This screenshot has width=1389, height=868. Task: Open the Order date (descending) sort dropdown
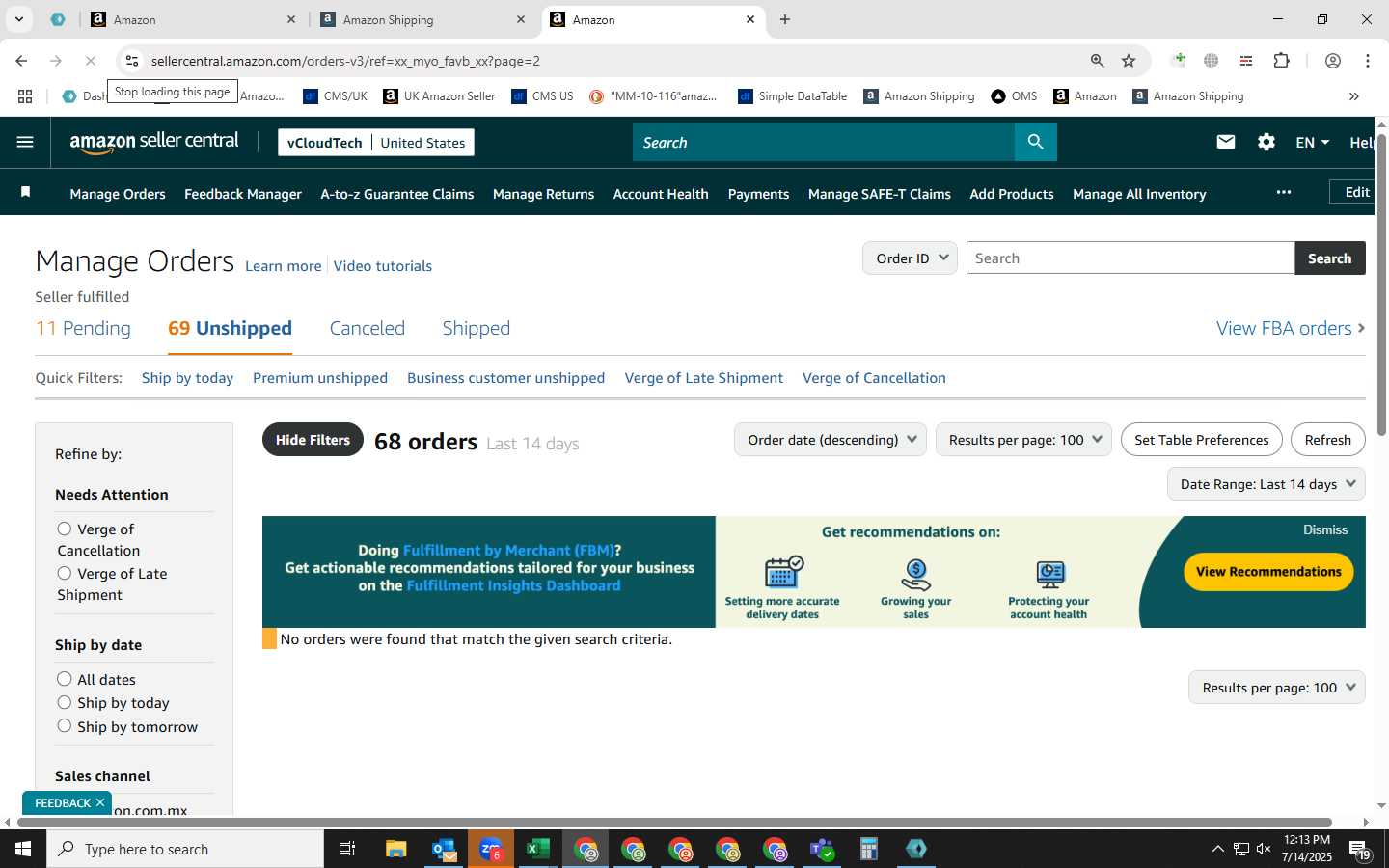(831, 440)
